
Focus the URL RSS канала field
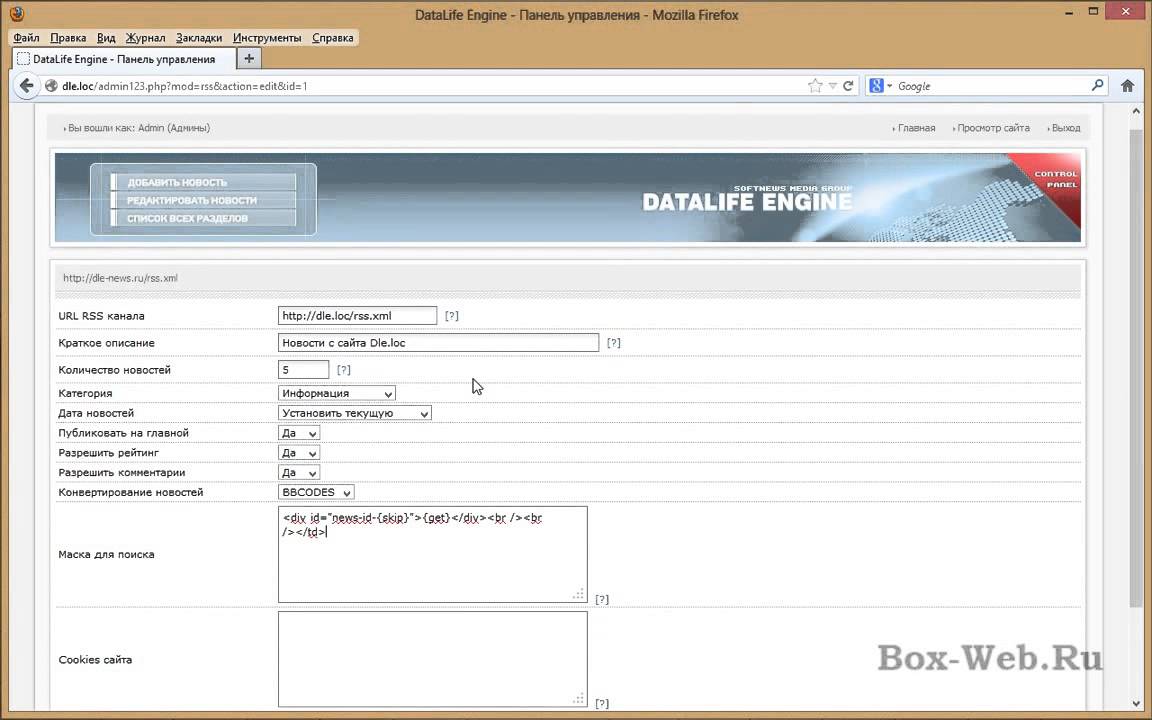tap(357, 316)
